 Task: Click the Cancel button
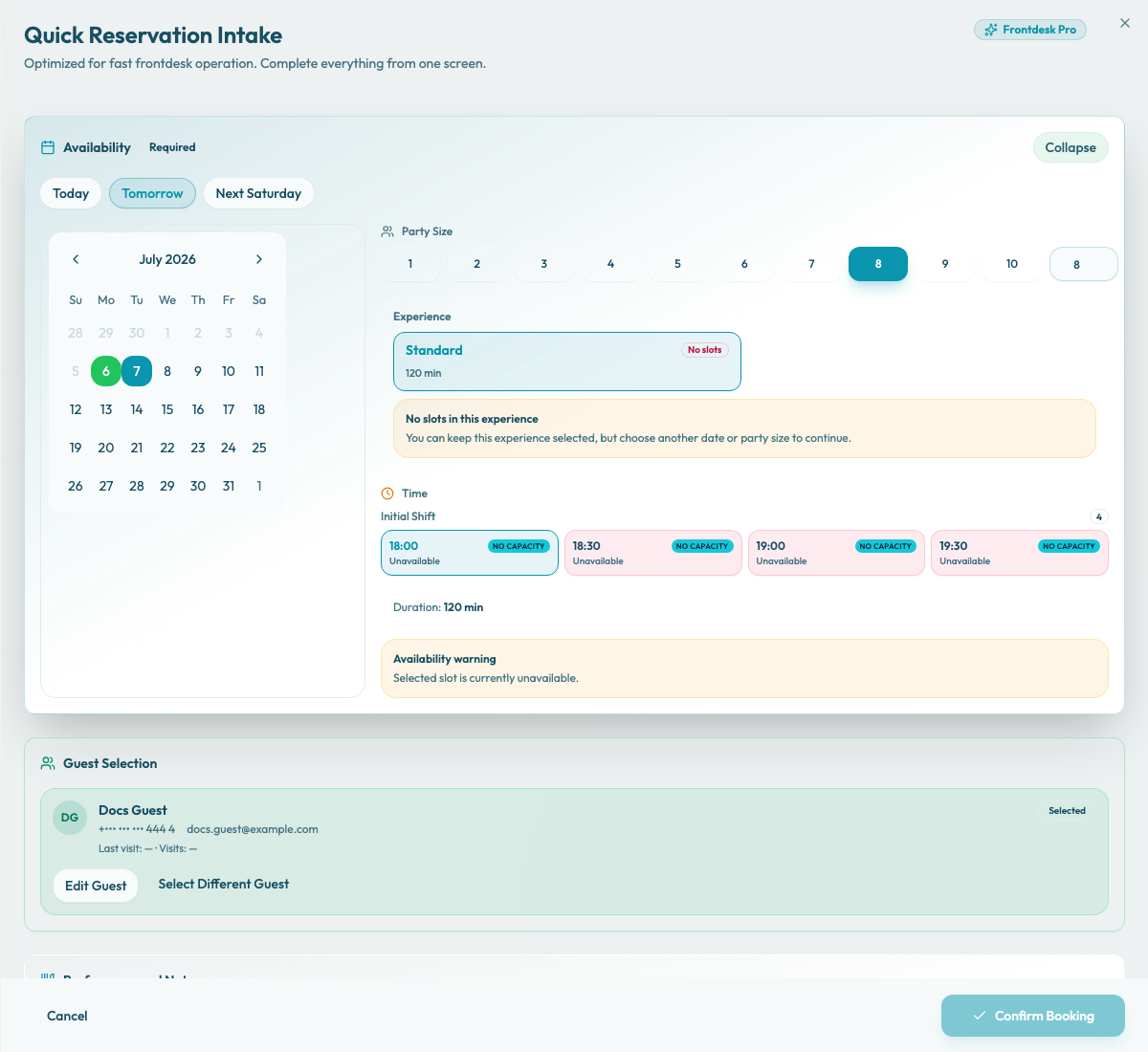pyautogui.click(x=67, y=1016)
